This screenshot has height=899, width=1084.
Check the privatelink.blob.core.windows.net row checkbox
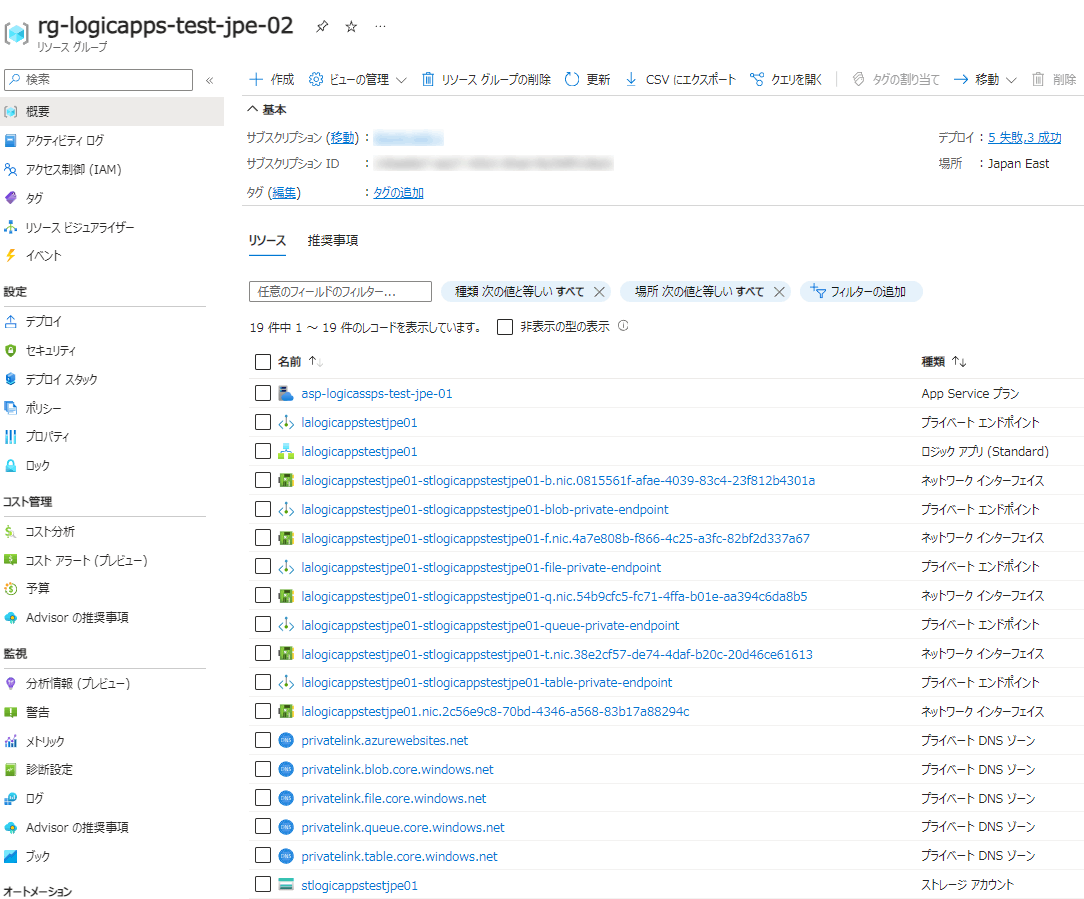tap(263, 769)
